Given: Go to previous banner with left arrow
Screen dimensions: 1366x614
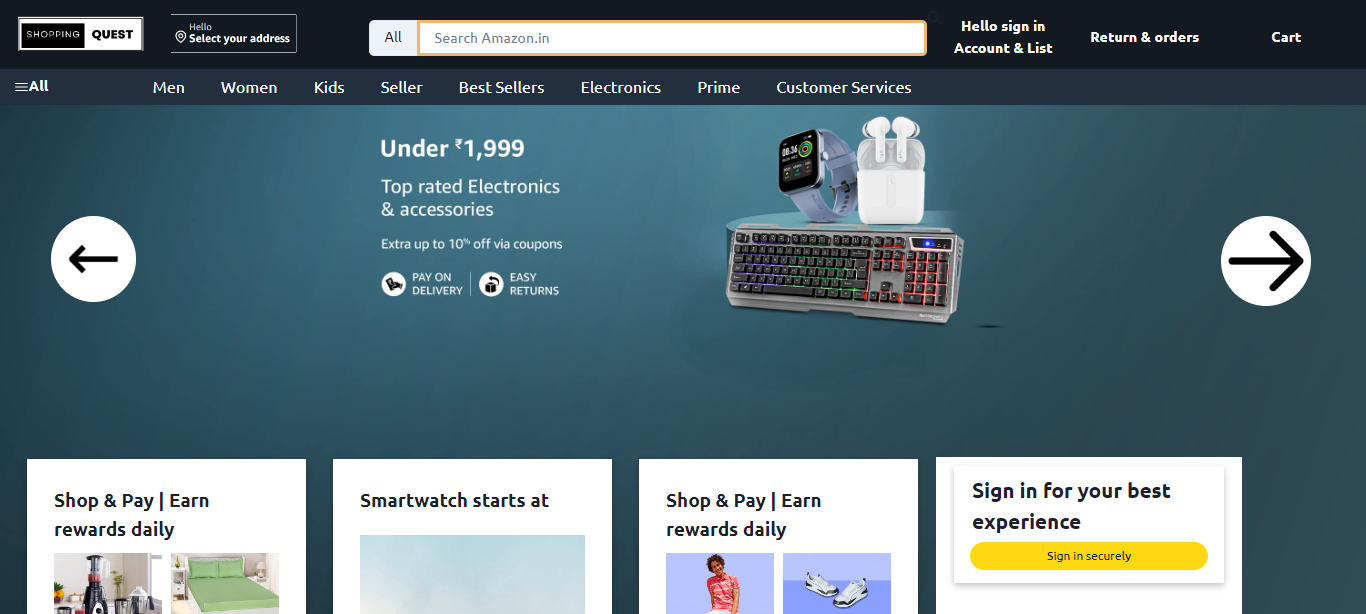Looking at the screenshot, I should click(x=93, y=259).
